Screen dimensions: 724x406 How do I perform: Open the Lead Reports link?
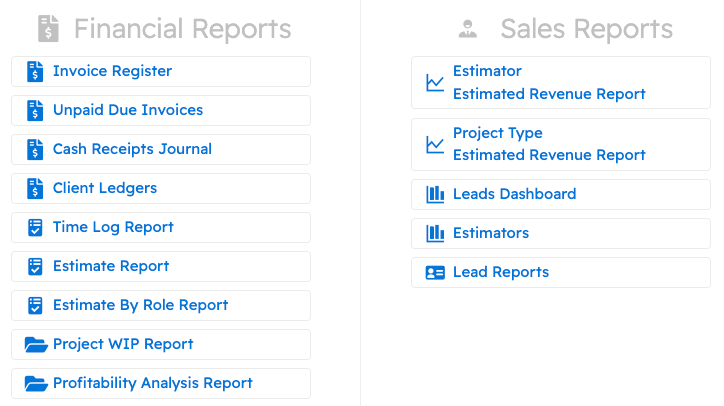(501, 272)
